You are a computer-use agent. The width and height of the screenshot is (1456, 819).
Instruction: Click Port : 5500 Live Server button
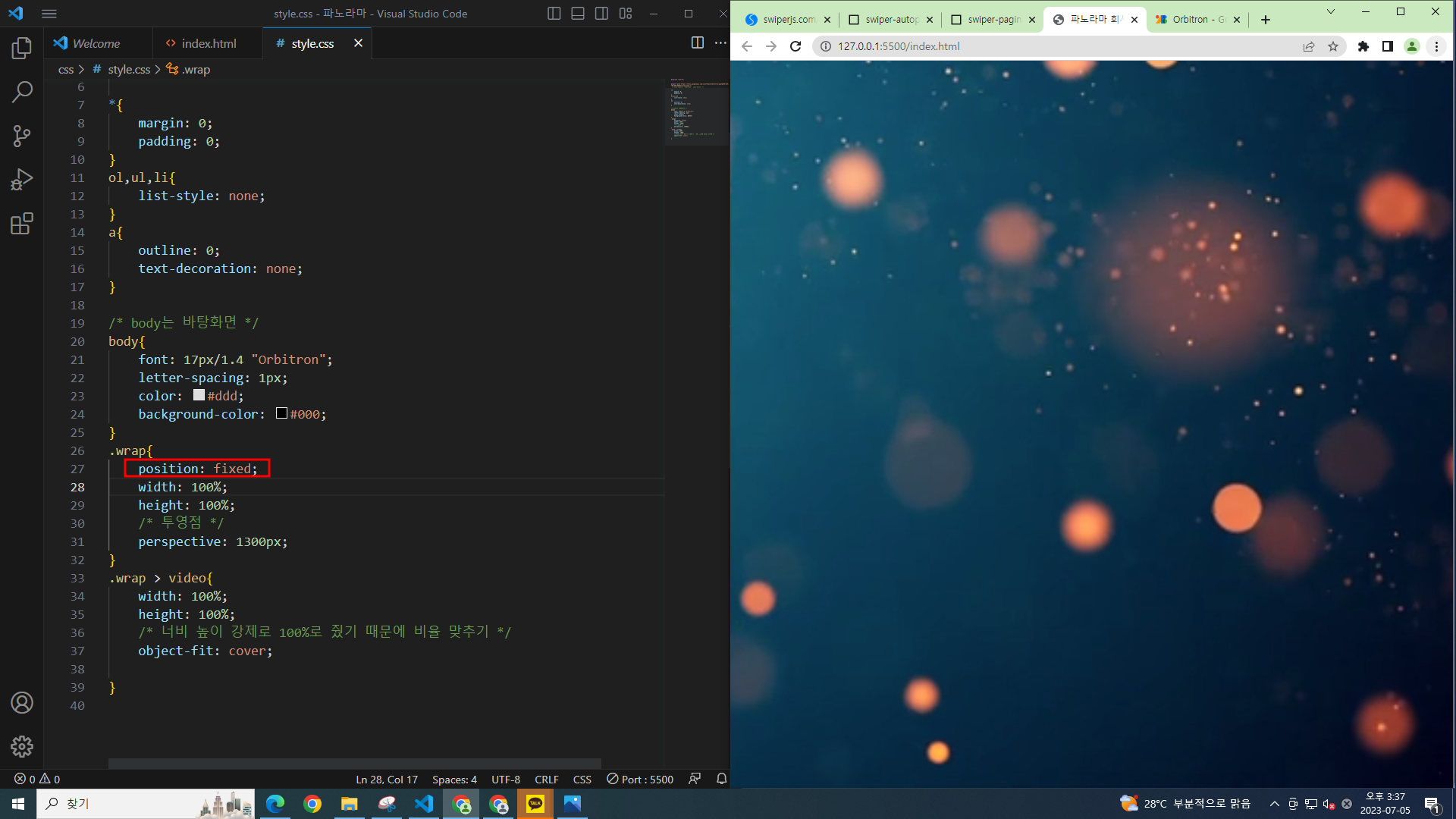click(x=640, y=779)
